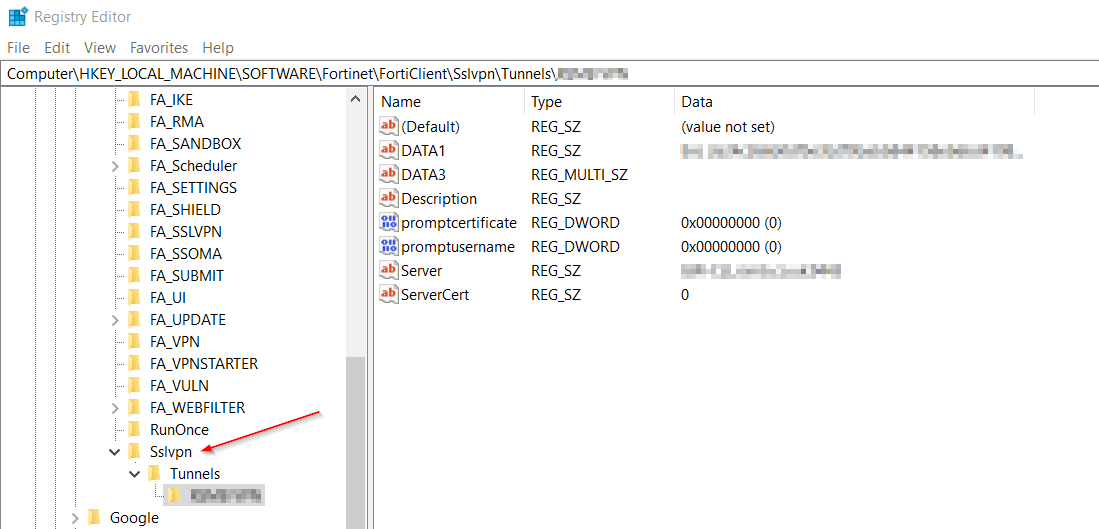Collapse the Tunnels key
1099x529 pixels.
click(x=135, y=474)
